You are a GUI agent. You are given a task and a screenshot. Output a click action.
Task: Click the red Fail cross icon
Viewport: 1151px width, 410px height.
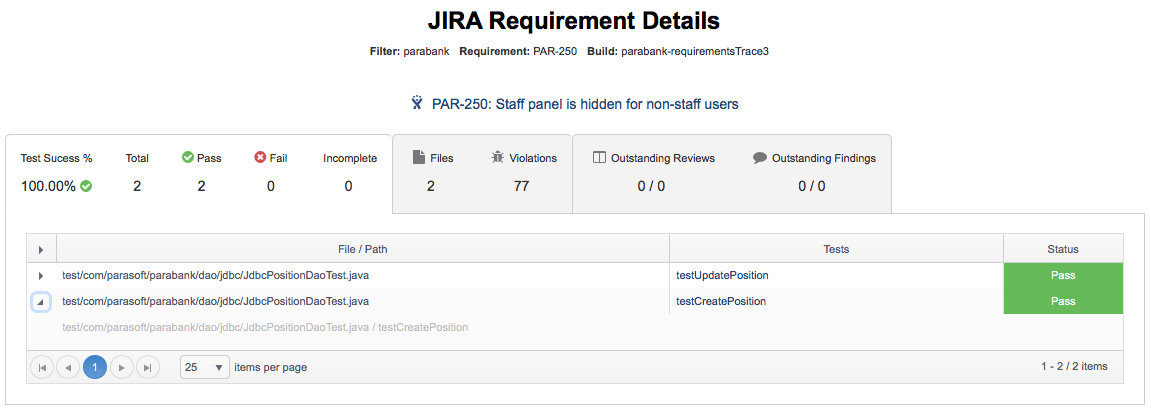point(259,158)
